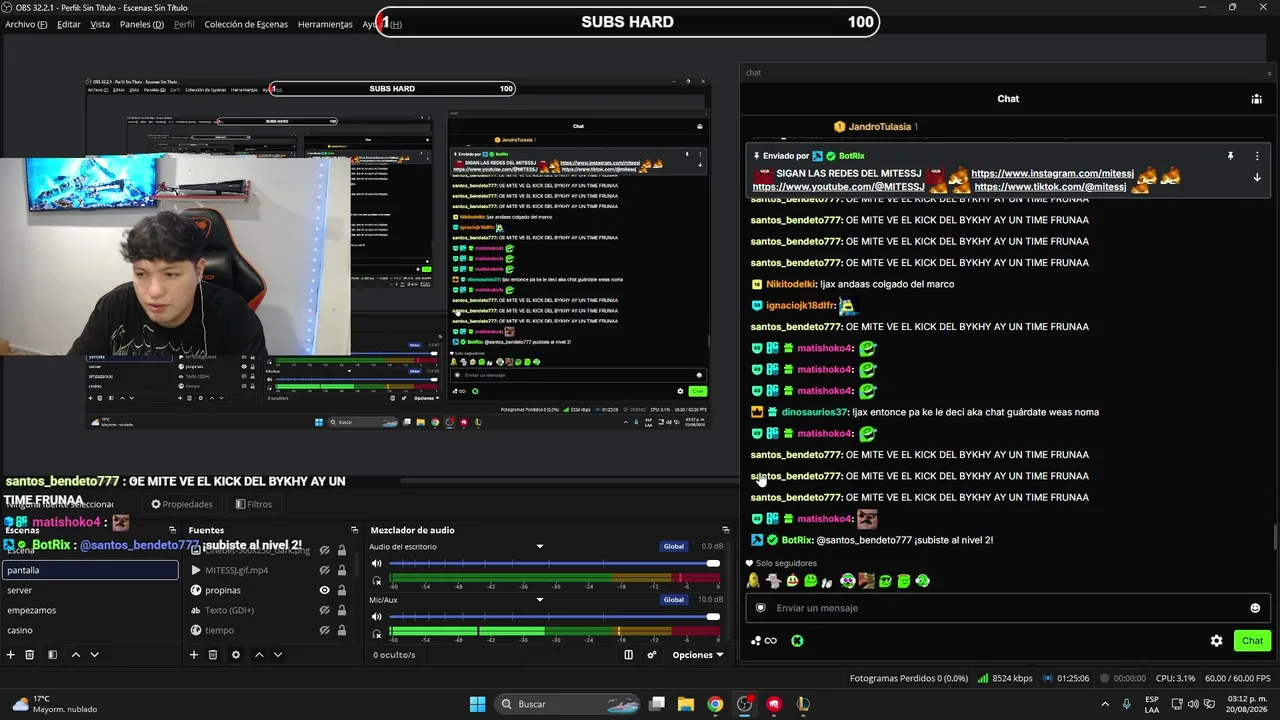This screenshot has width=1280, height=720.
Task: Open the Editar menu
Action: pos(69,24)
